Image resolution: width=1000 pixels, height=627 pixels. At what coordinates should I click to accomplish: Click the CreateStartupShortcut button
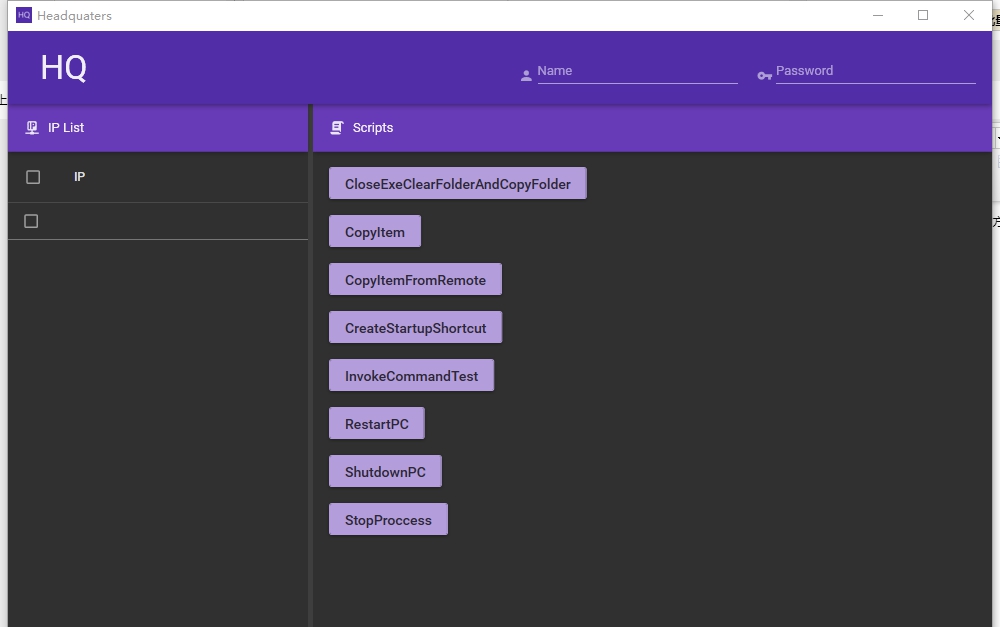point(415,328)
